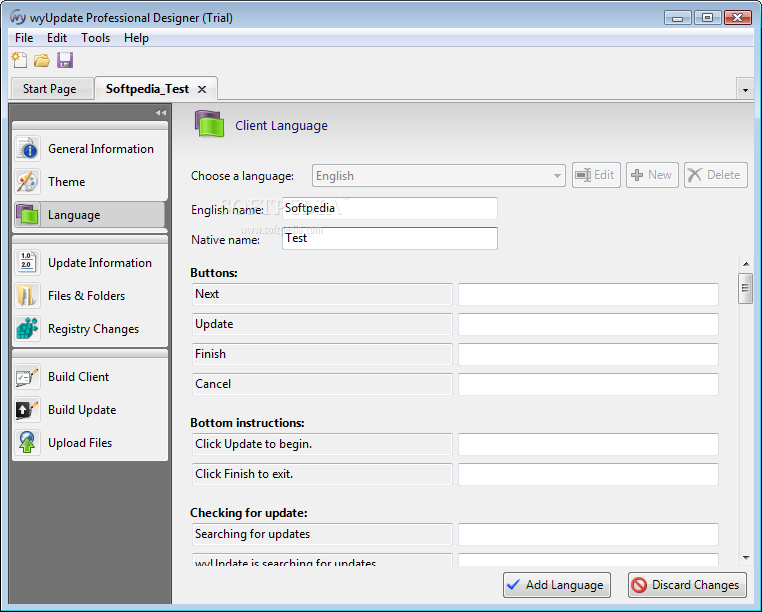Click the Registry Changes cube icon
This screenshot has height=612, width=762.
click(x=27, y=329)
